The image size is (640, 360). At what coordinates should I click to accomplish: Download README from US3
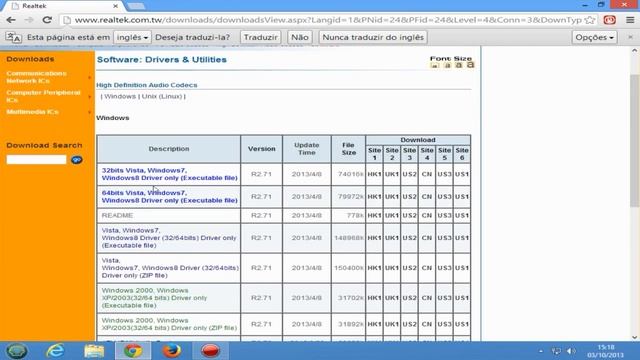tap(444, 216)
